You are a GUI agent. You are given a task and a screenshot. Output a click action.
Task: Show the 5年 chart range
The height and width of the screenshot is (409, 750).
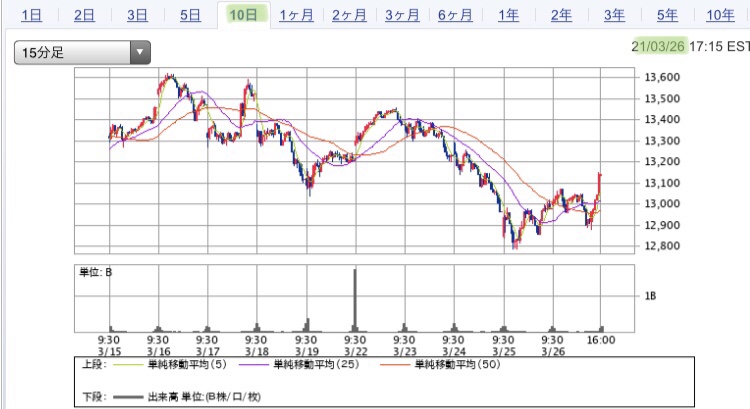(667, 15)
